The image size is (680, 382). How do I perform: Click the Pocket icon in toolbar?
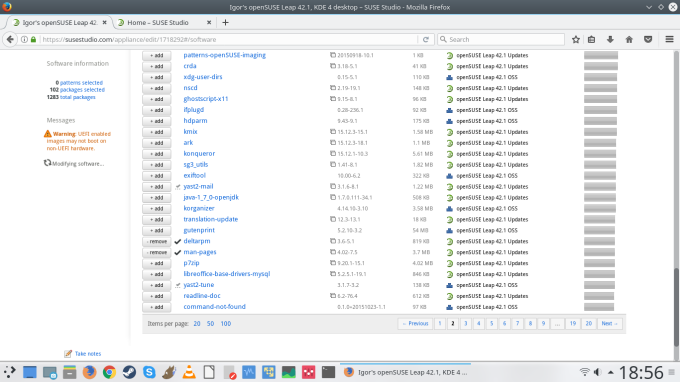click(x=648, y=39)
